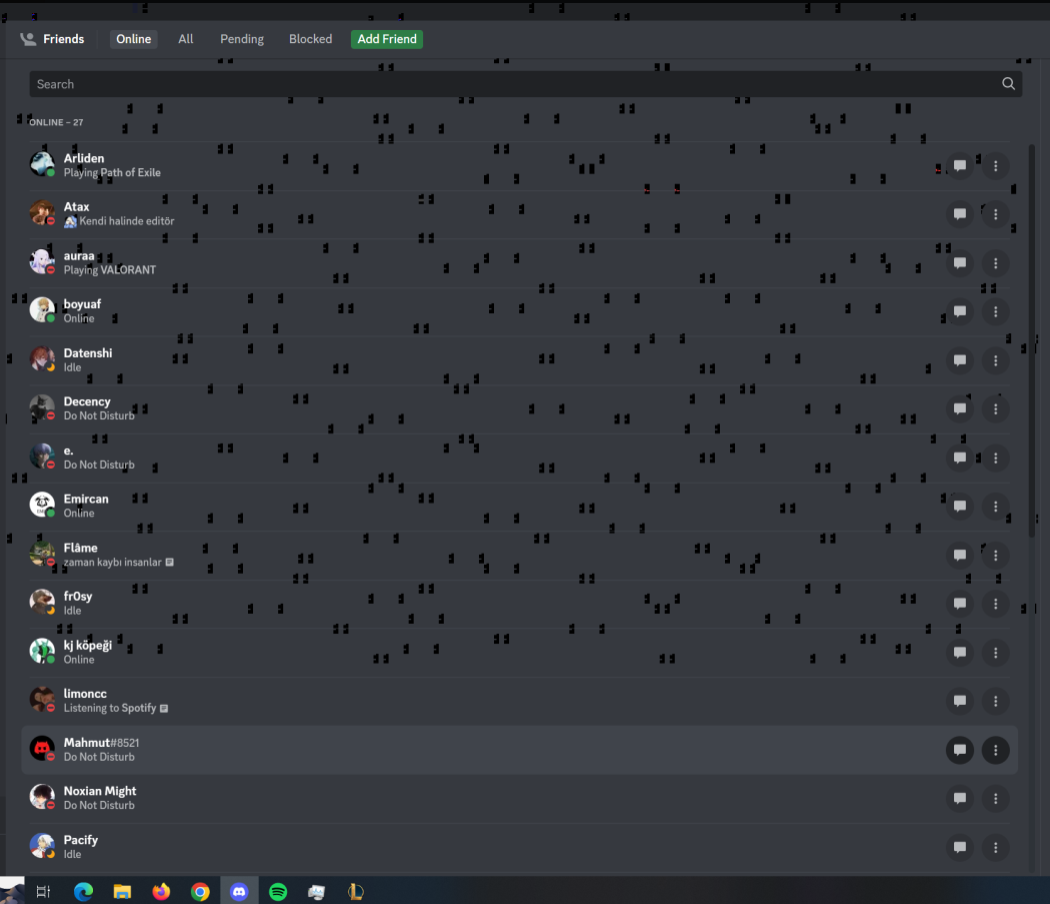Click the friends list scrollbar
1050x904 pixels.
click(x=1032, y=340)
